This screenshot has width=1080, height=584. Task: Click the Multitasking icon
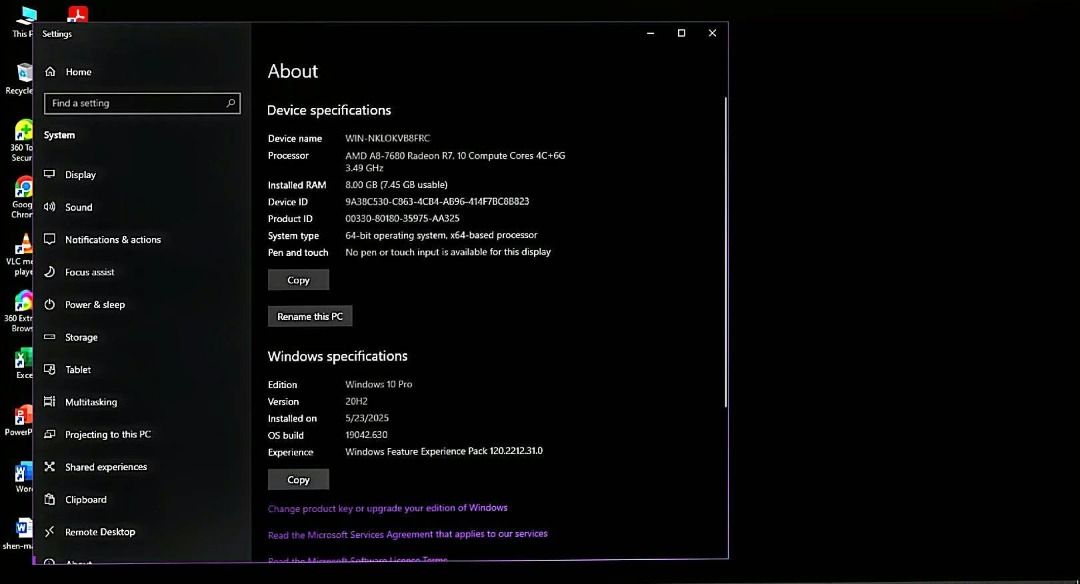50,402
